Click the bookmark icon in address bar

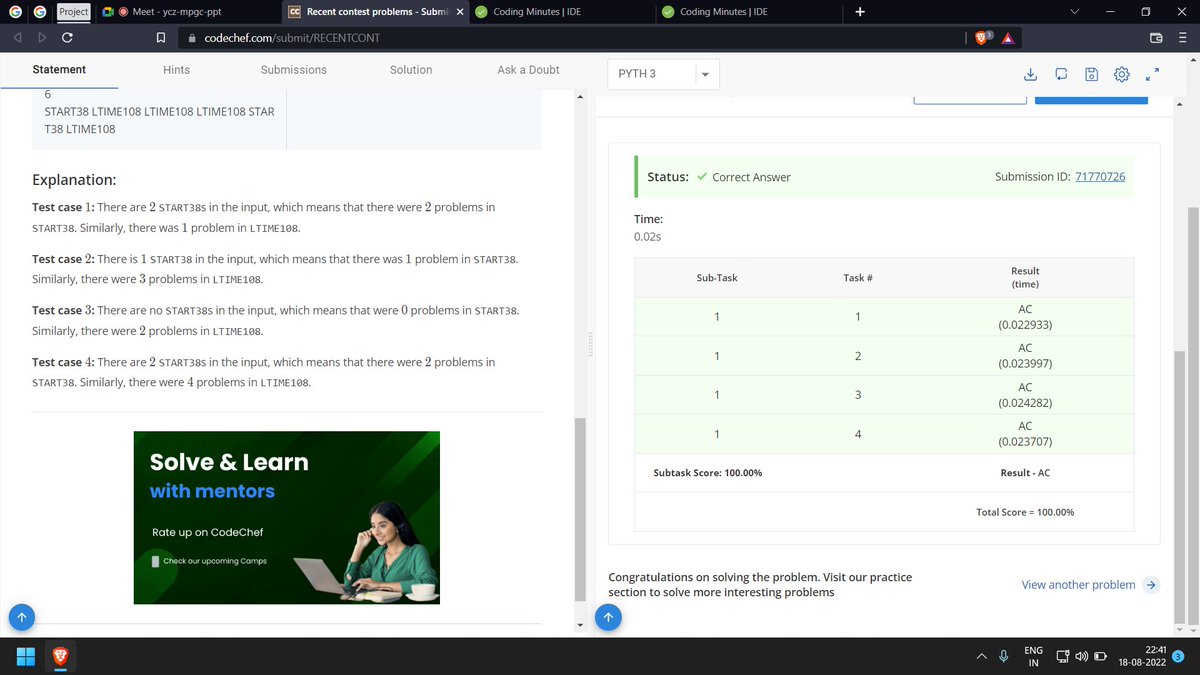click(160, 38)
